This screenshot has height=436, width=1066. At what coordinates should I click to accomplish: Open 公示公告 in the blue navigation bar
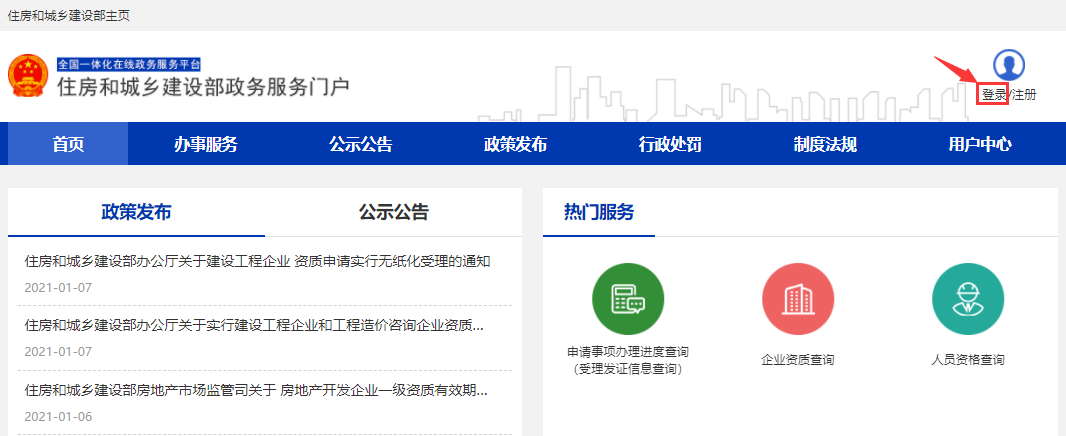(x=360, y=144)
